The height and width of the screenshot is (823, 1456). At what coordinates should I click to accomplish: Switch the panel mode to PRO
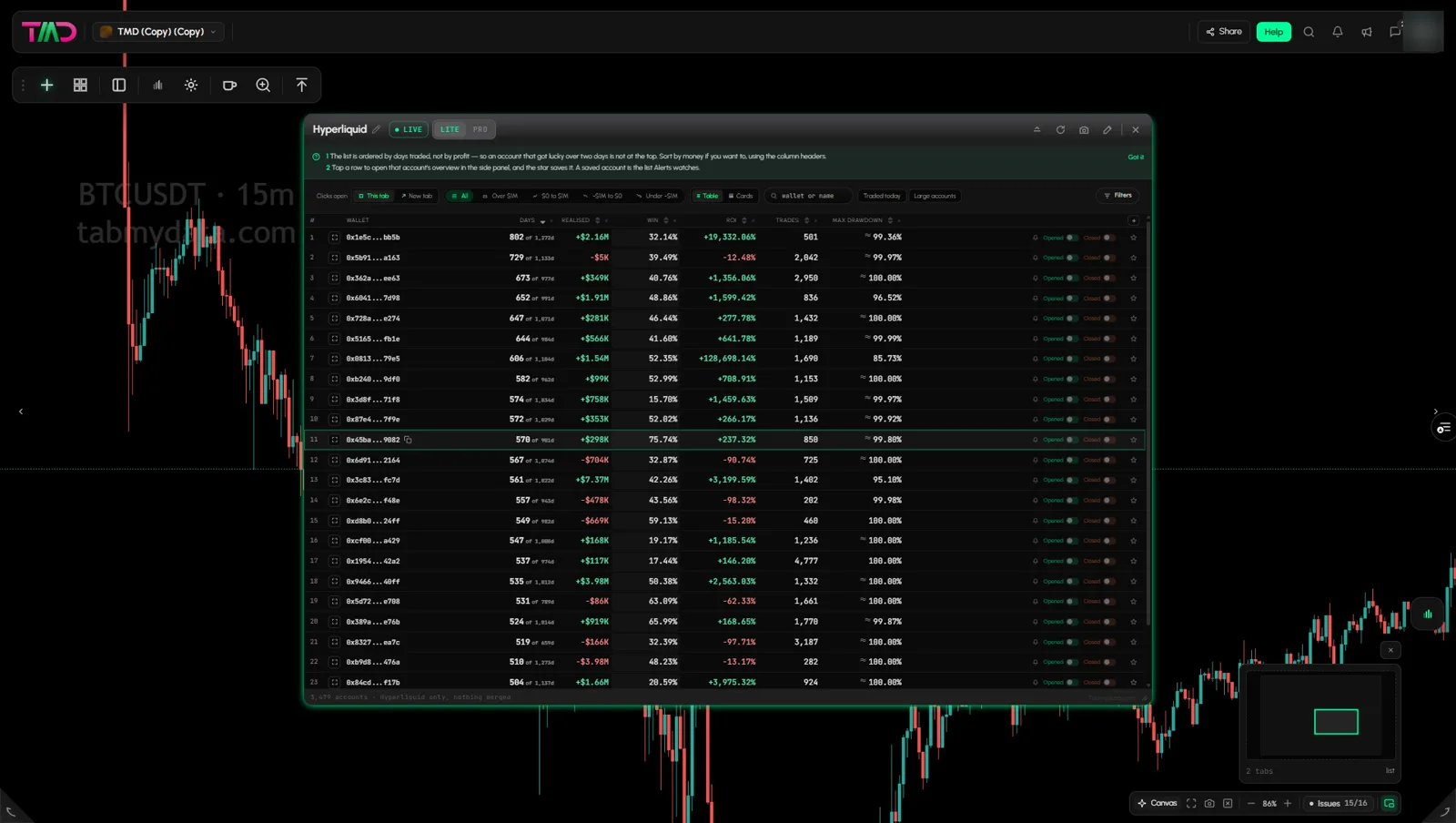[x=480, y=129]
